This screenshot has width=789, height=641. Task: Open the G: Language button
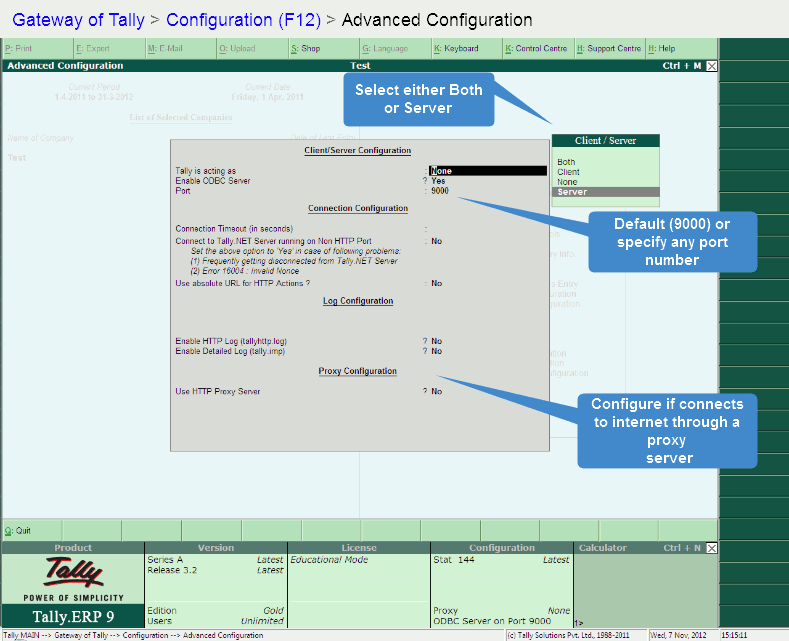coord(397,48)
